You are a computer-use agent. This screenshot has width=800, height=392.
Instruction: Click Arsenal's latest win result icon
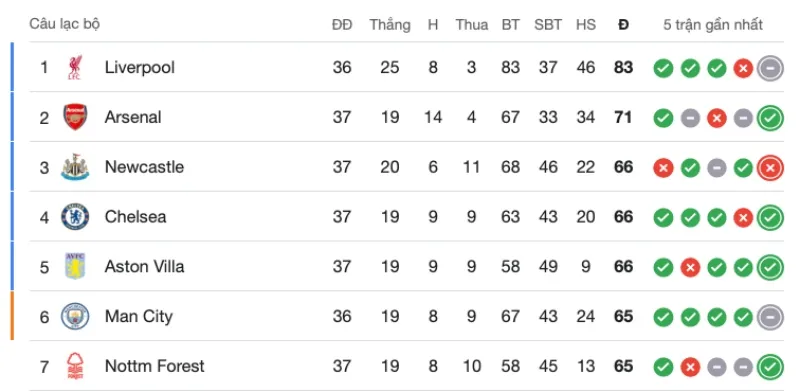[x=770, y=118]
